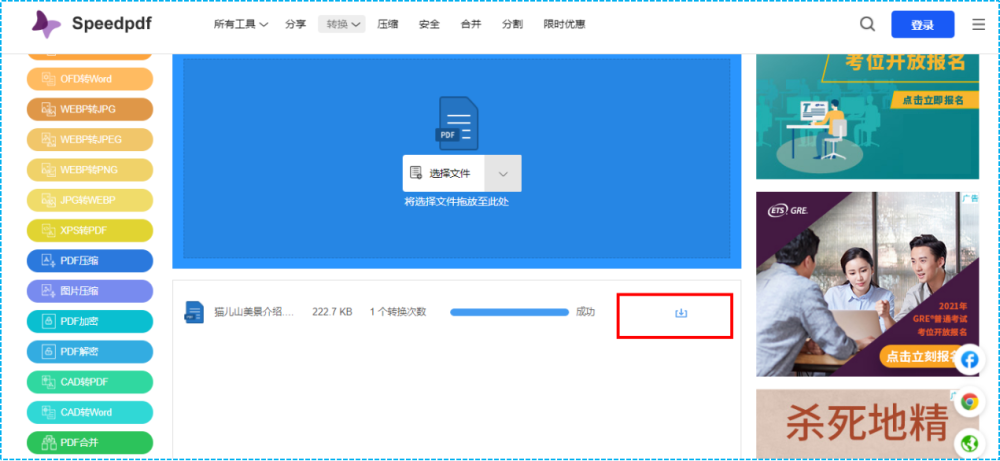Open the search magnifier icon
This screenshot has width=1000, height=461.
pos(867,24)
